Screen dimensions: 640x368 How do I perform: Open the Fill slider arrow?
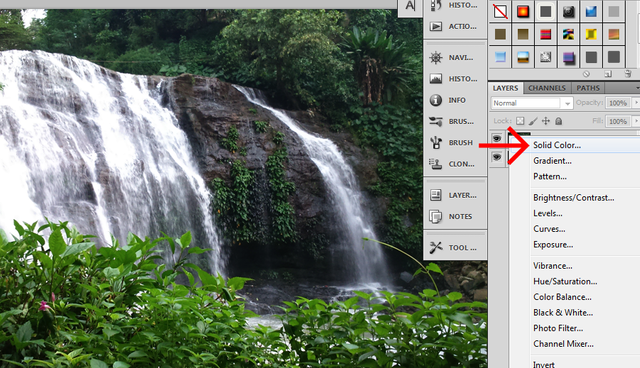(636, 121)
